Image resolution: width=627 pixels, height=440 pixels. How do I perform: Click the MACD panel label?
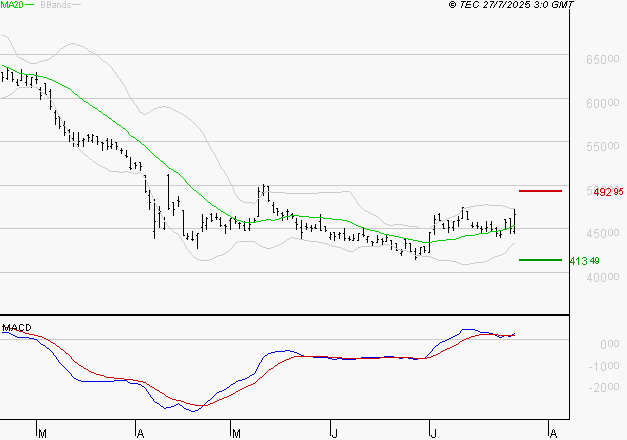click(19, 328)
